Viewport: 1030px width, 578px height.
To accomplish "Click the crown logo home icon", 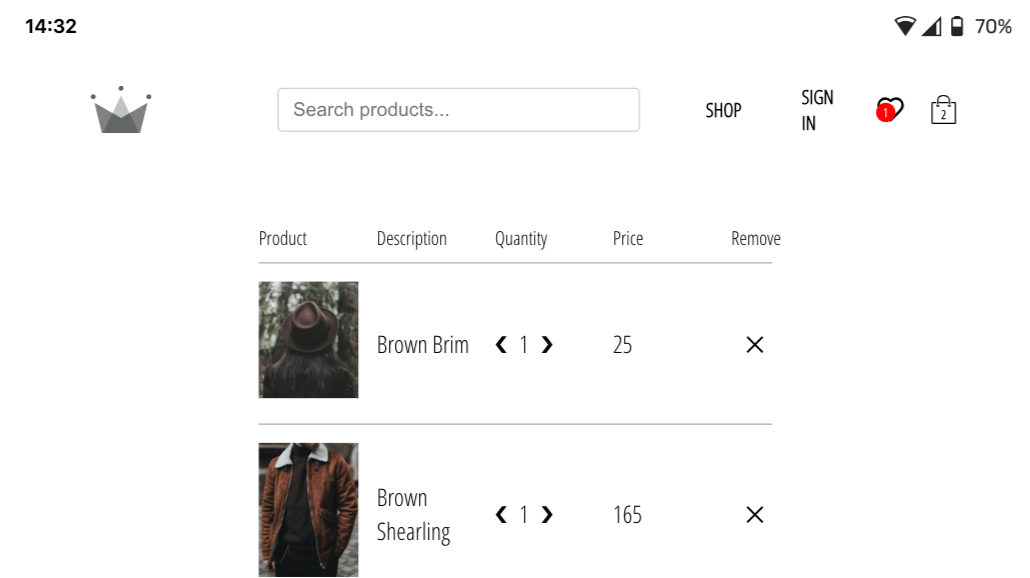I will 121,110.
